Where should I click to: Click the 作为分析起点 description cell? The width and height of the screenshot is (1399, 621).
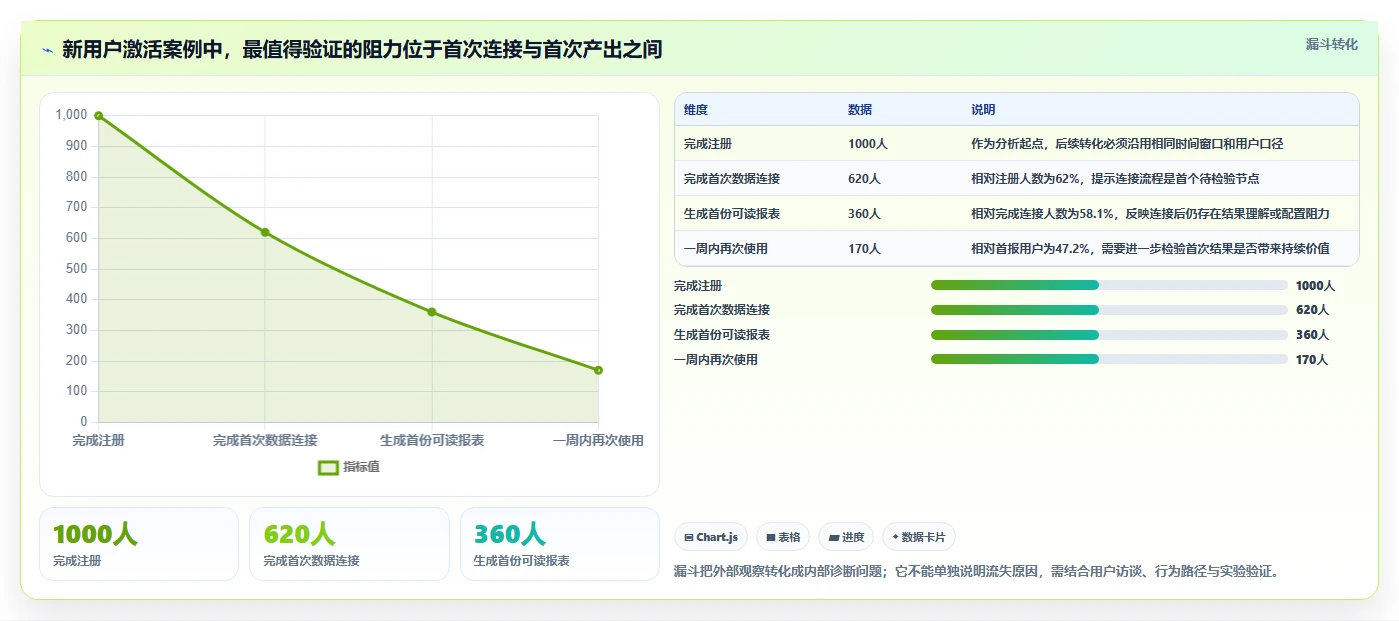(1127, 144)
